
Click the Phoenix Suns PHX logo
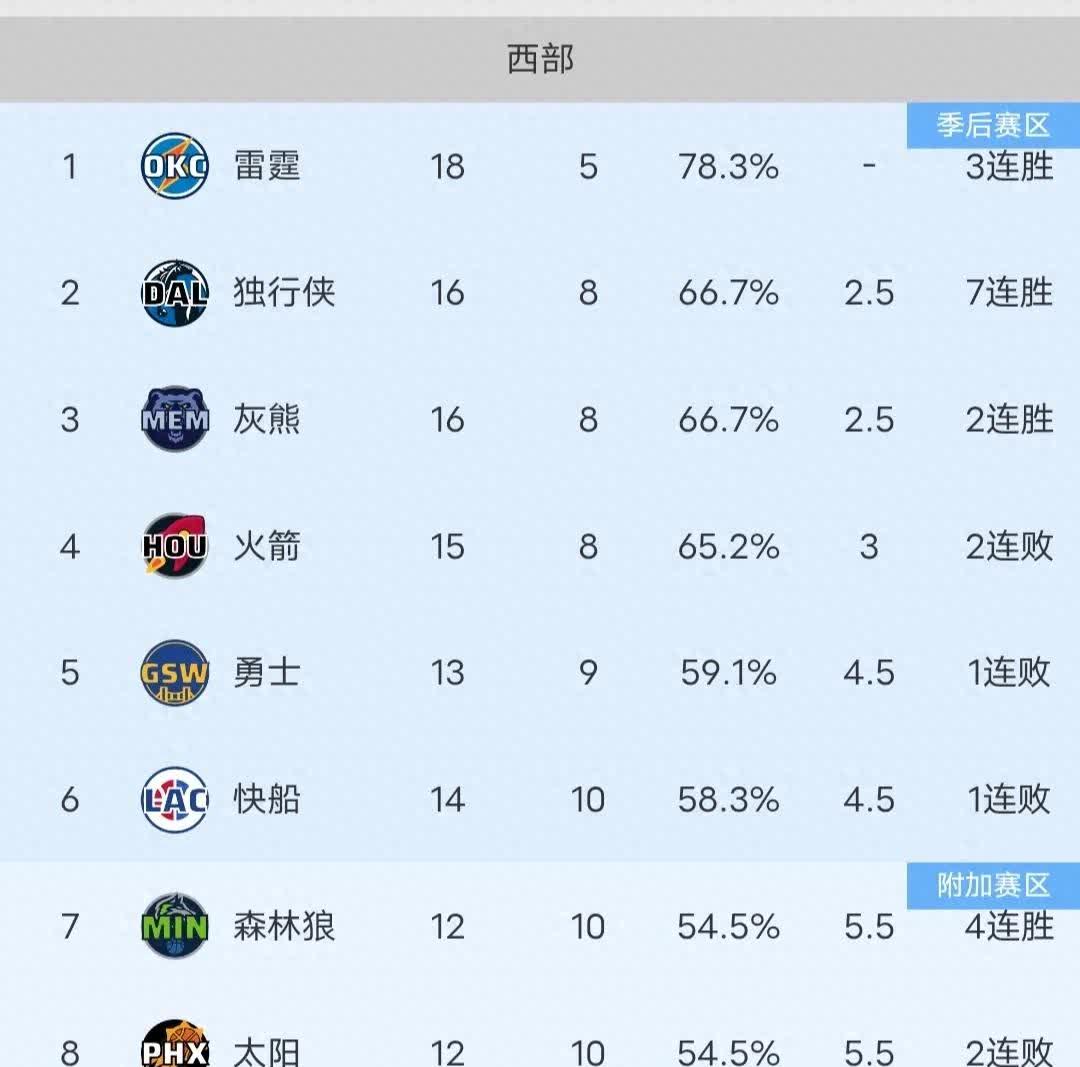point(174,1050)
